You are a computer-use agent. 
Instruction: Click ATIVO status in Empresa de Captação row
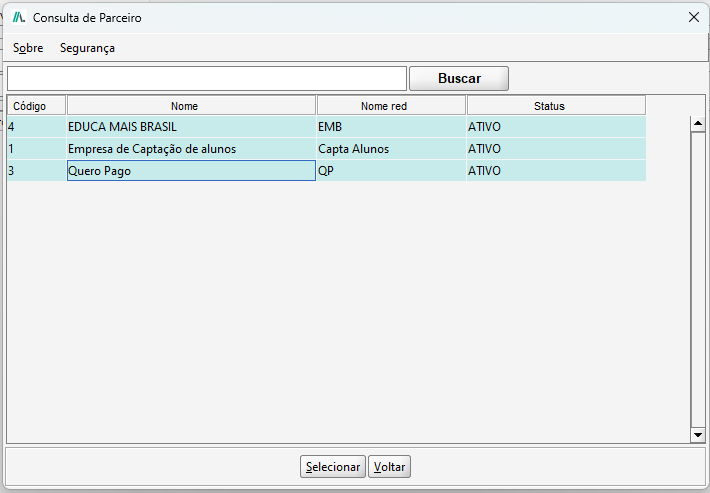coord(556,149)
